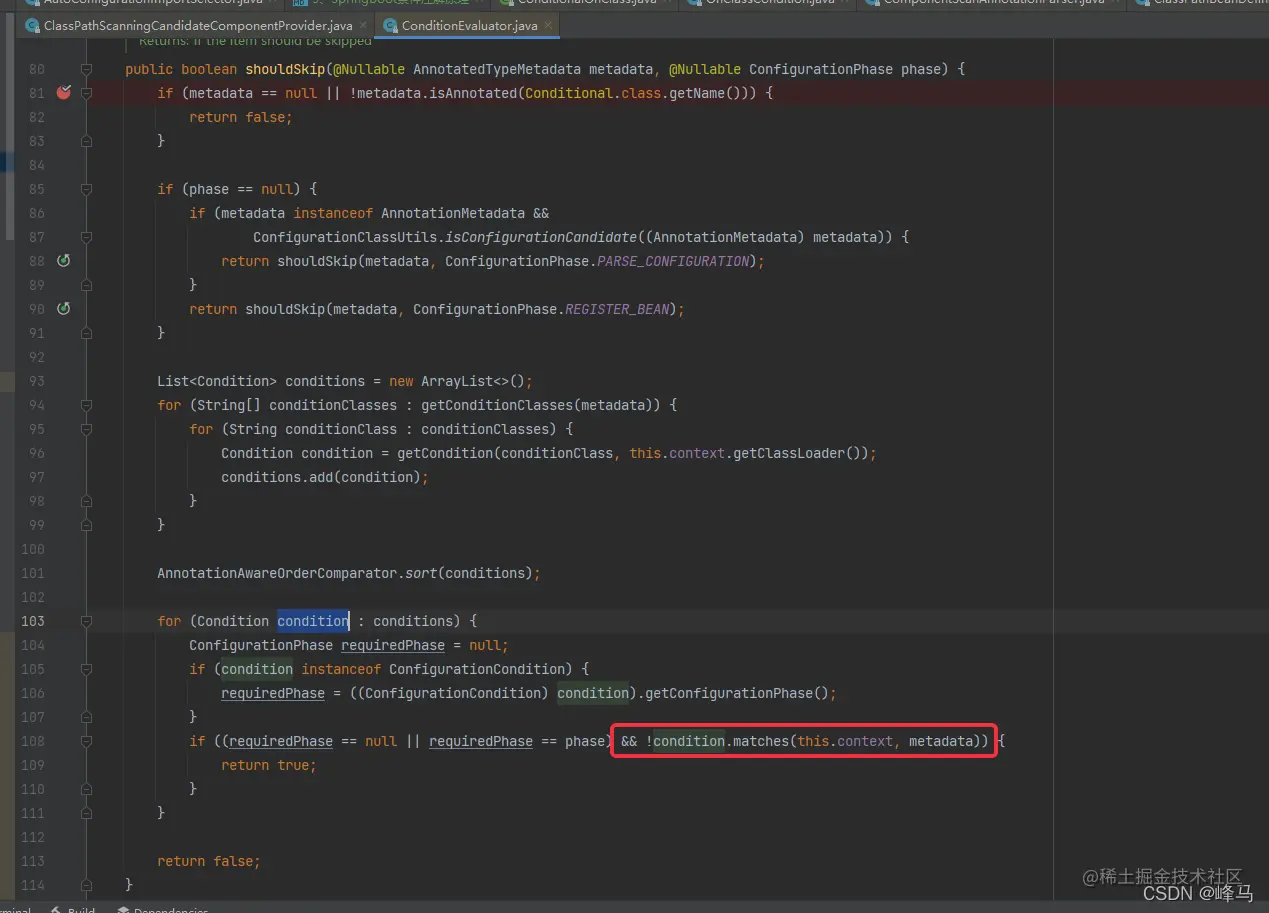Click requiredPhase declaration on line 104
The height and width of the screenshot is (913, 1269).
coord(393,645)
